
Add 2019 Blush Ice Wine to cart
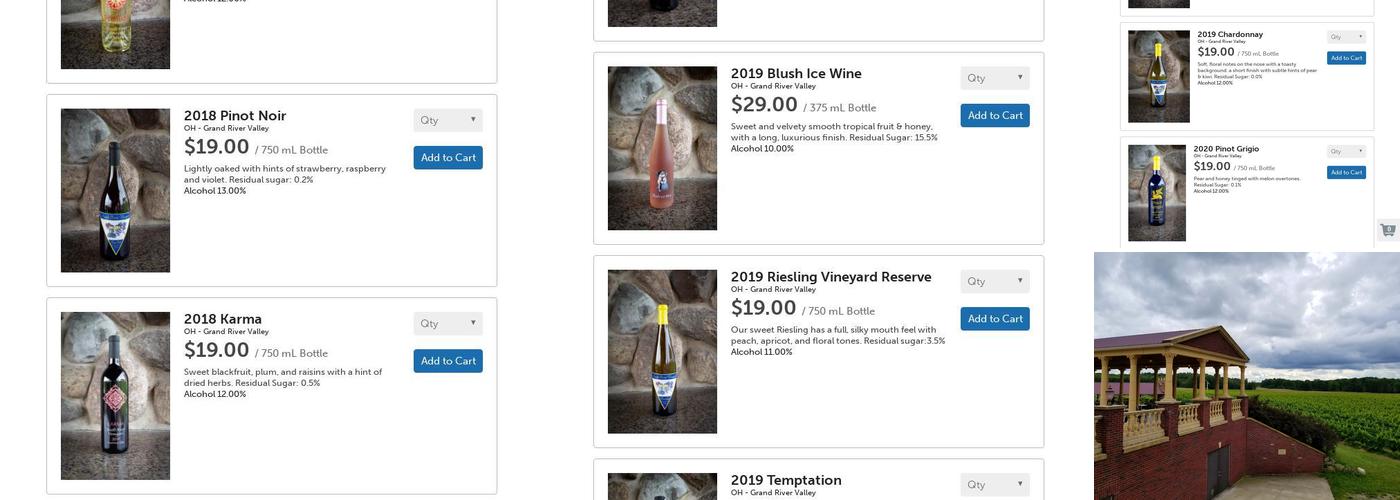click(x=995, y=116)
